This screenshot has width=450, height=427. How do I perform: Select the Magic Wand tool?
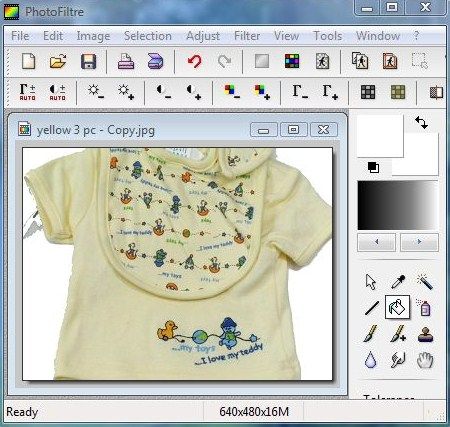tap(425, 282)
